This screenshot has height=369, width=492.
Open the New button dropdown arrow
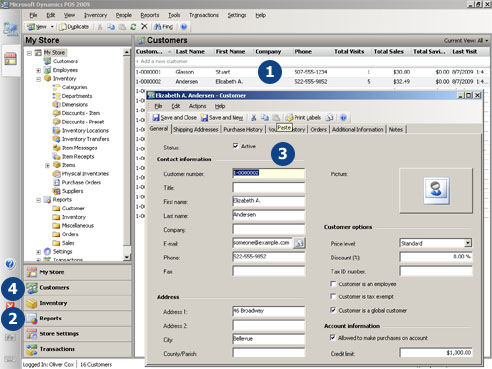tap(52, 27)
